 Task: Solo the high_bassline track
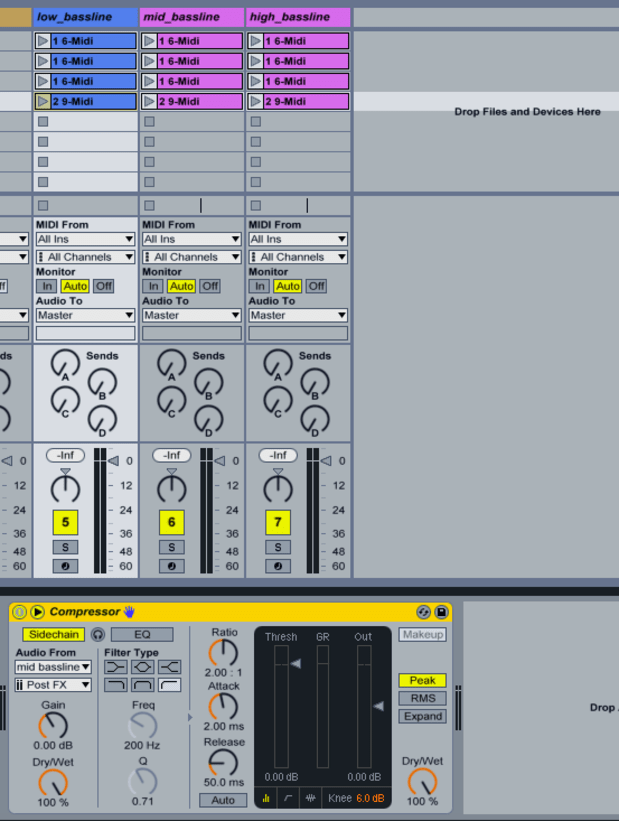pyautogui.click(x=277, y=547)
